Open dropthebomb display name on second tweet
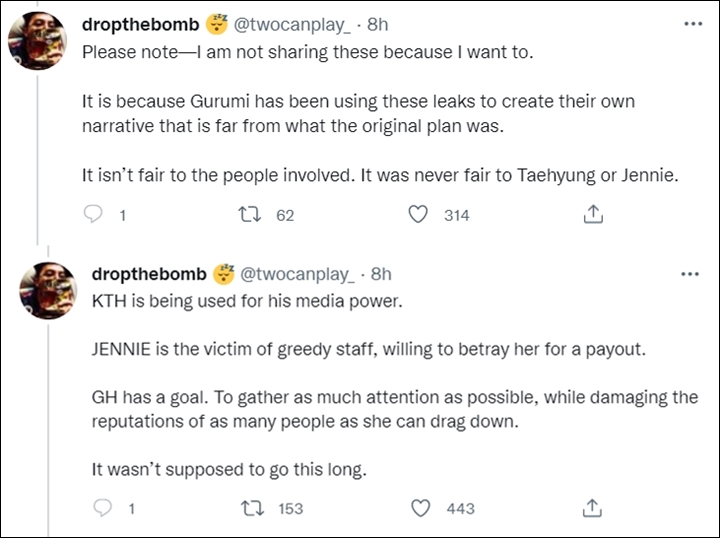This screenshot has width=720, height=538. (149, 274)
